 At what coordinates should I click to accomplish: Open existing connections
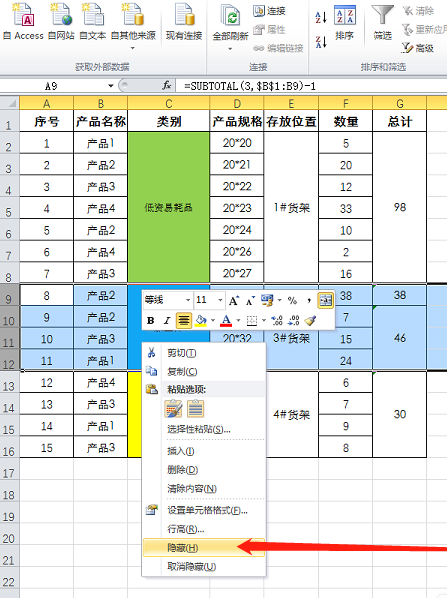click(x=184, y=22)
